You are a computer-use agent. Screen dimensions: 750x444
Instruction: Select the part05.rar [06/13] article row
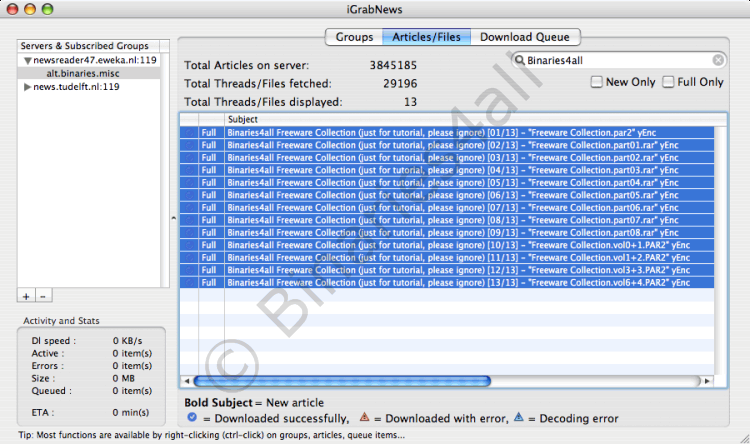tap(447, 195)
